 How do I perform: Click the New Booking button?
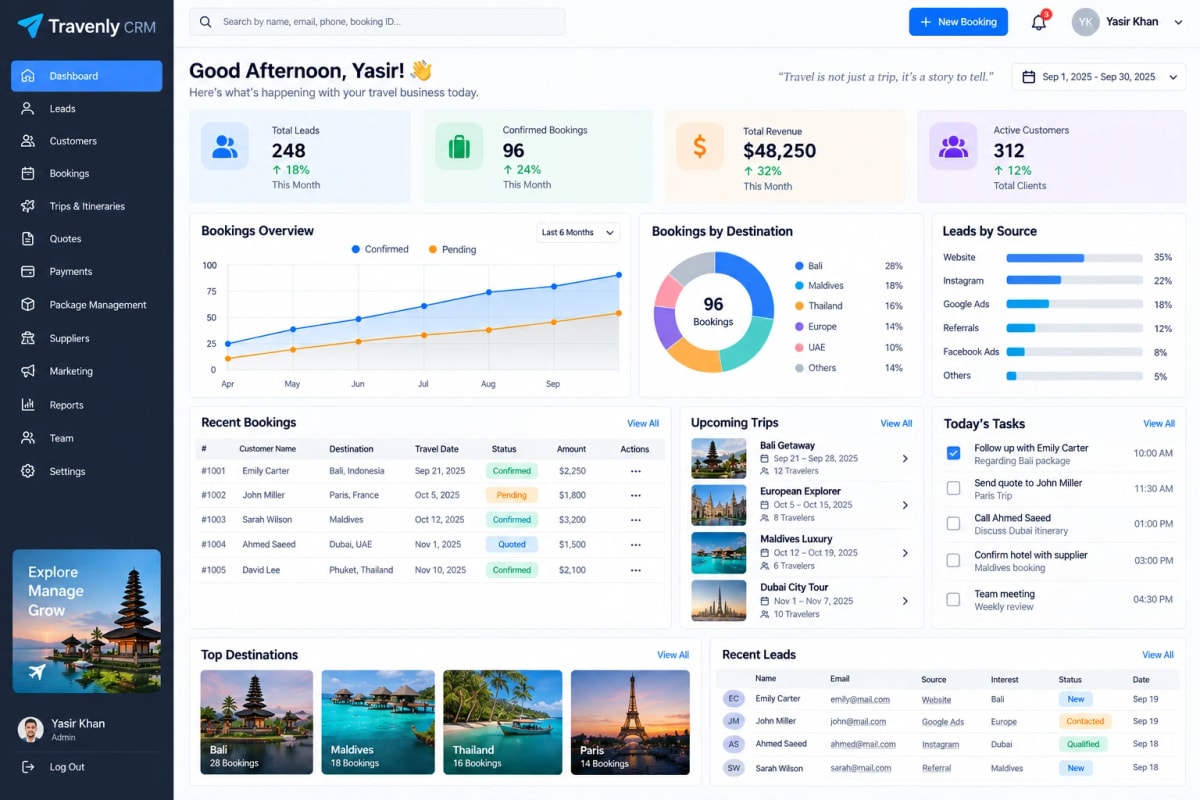pos(958,22)
